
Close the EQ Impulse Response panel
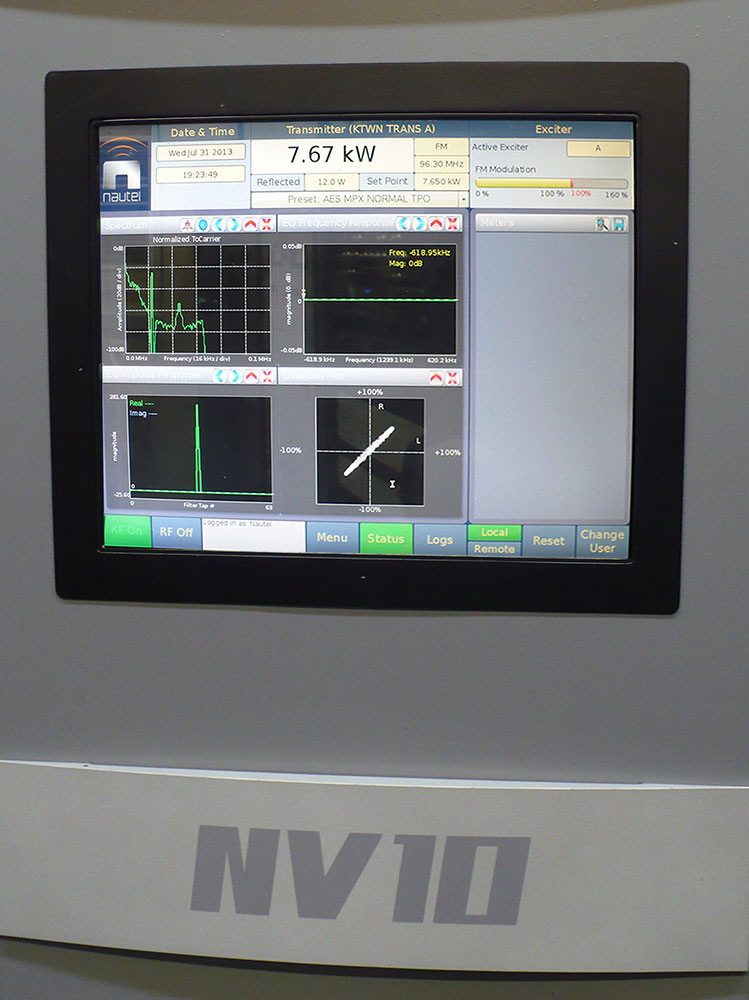coord(267,376)
